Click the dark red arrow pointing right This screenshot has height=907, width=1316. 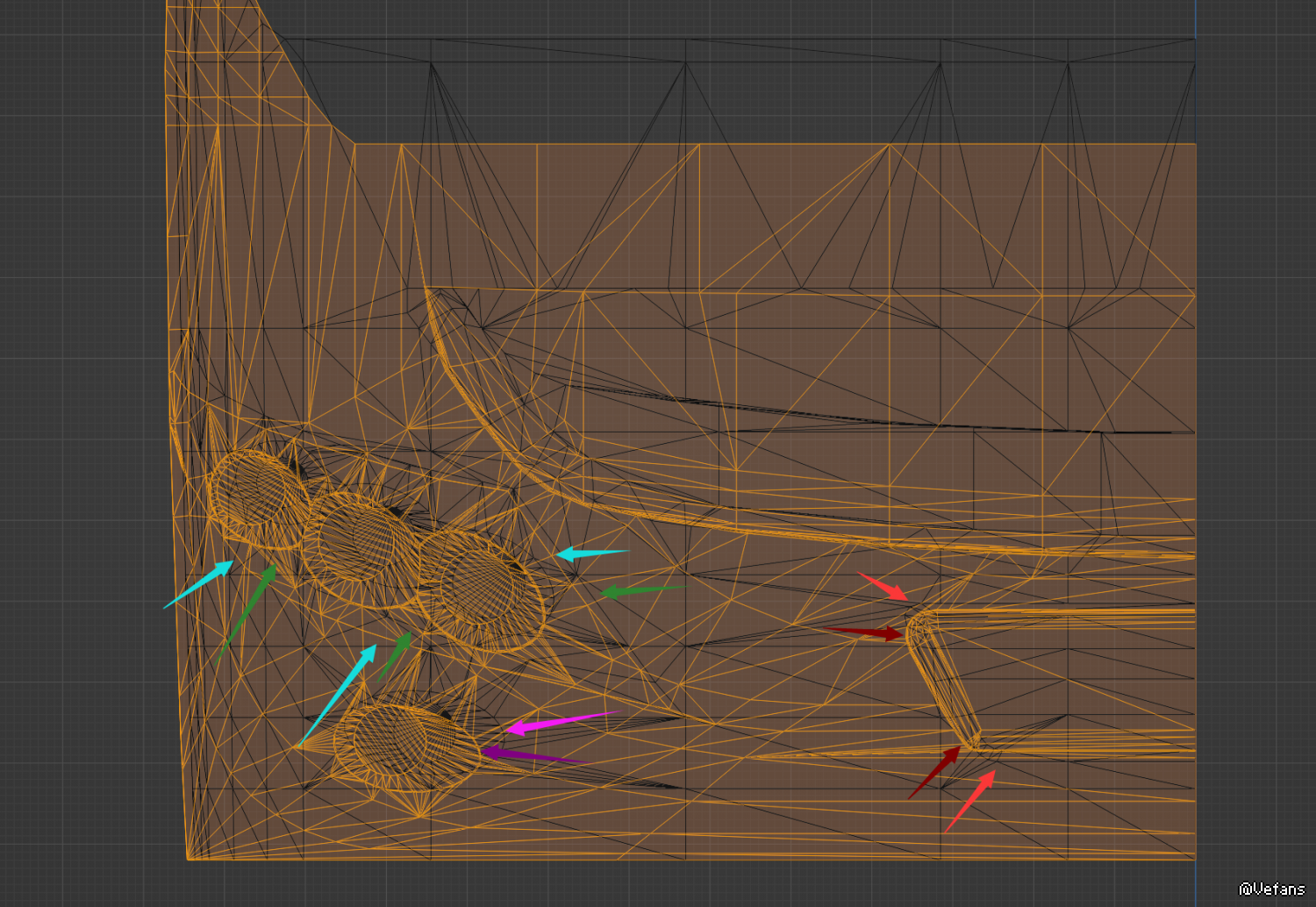862,631
